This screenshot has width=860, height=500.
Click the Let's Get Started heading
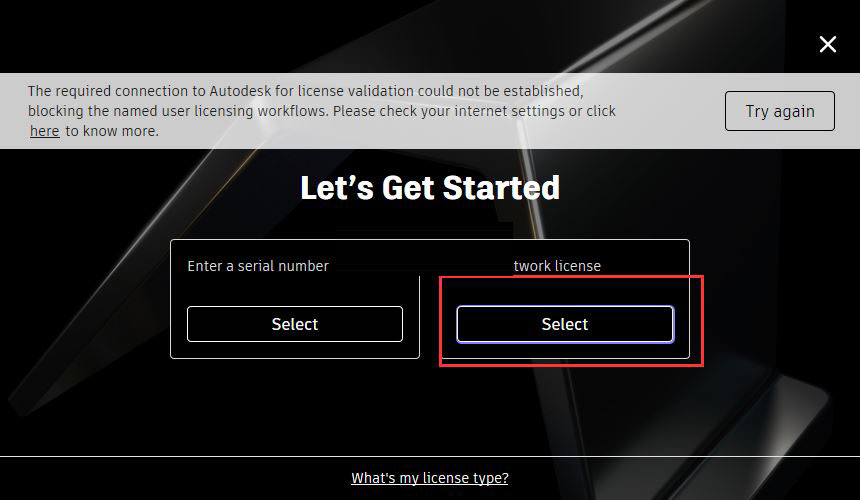click(x=430, y=188)
